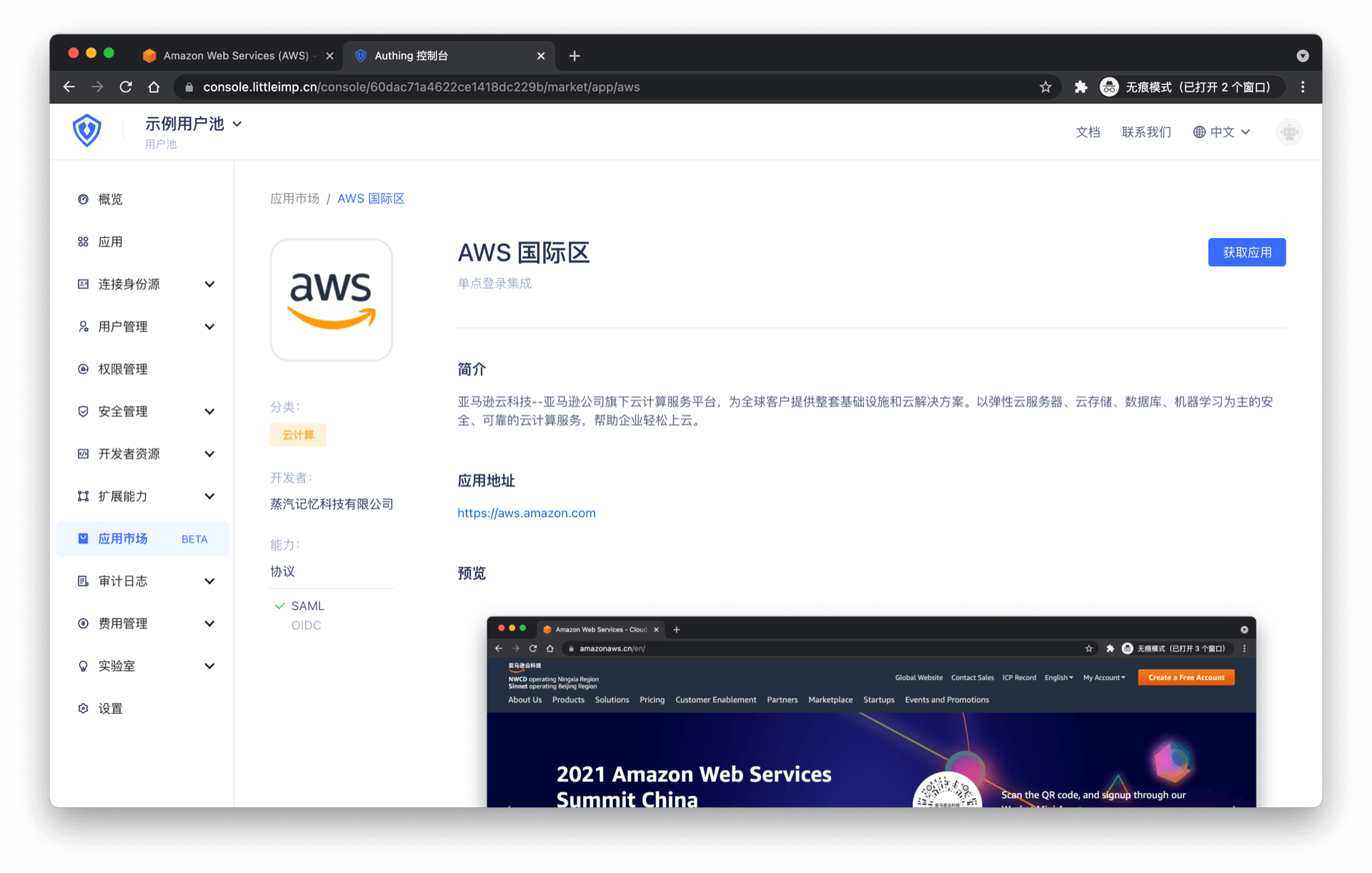This screenshot has height=873, width=1372.
Task: Select the OIDC protocol option
Action: point(306,625)
